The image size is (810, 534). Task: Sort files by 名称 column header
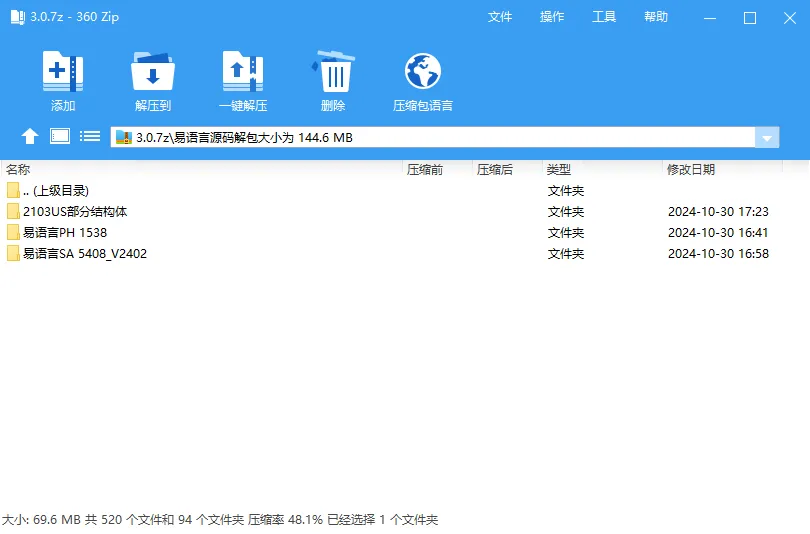[18, 170]
